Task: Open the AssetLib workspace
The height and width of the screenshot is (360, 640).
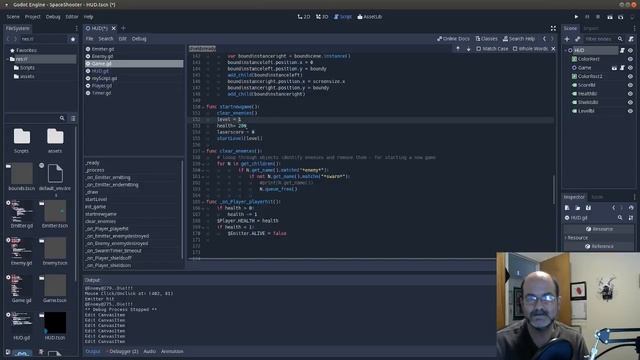Action: click(369, 17)
